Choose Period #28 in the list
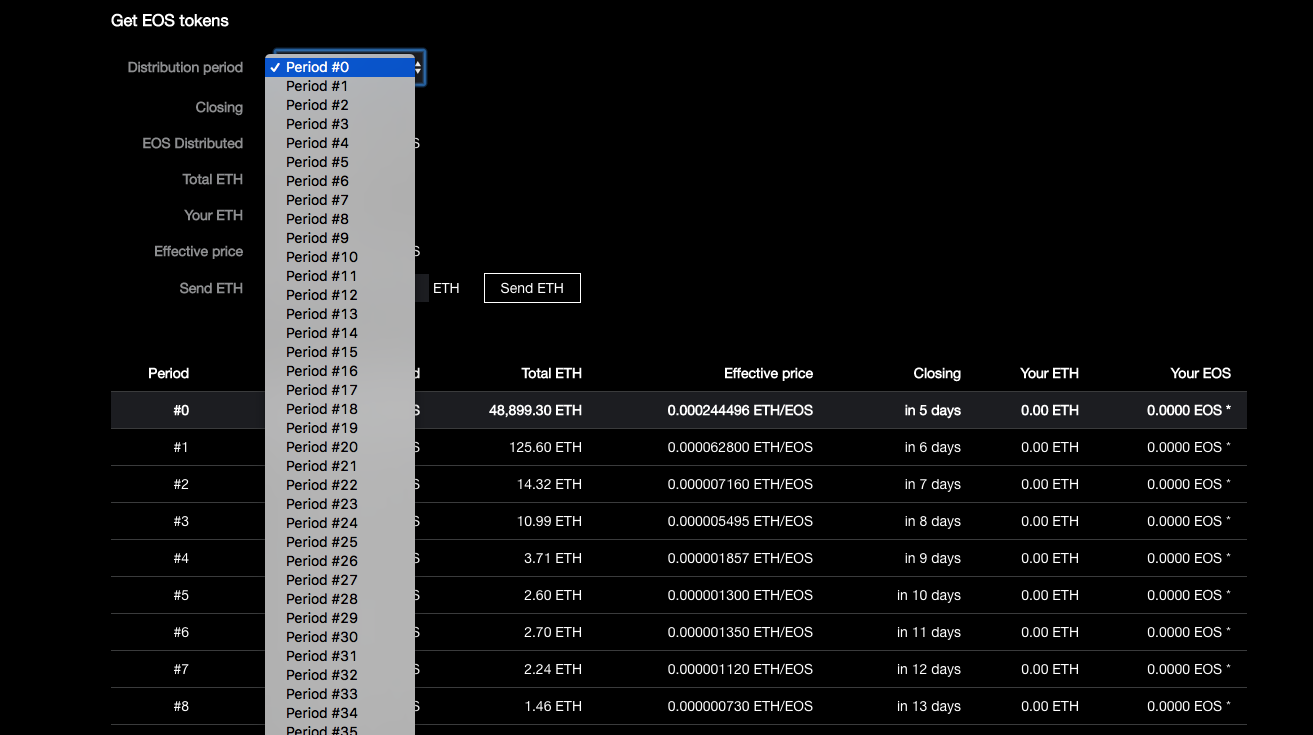Image resolution: width=1313 pixels, height=735 pixels. click(x=340, y=599)
